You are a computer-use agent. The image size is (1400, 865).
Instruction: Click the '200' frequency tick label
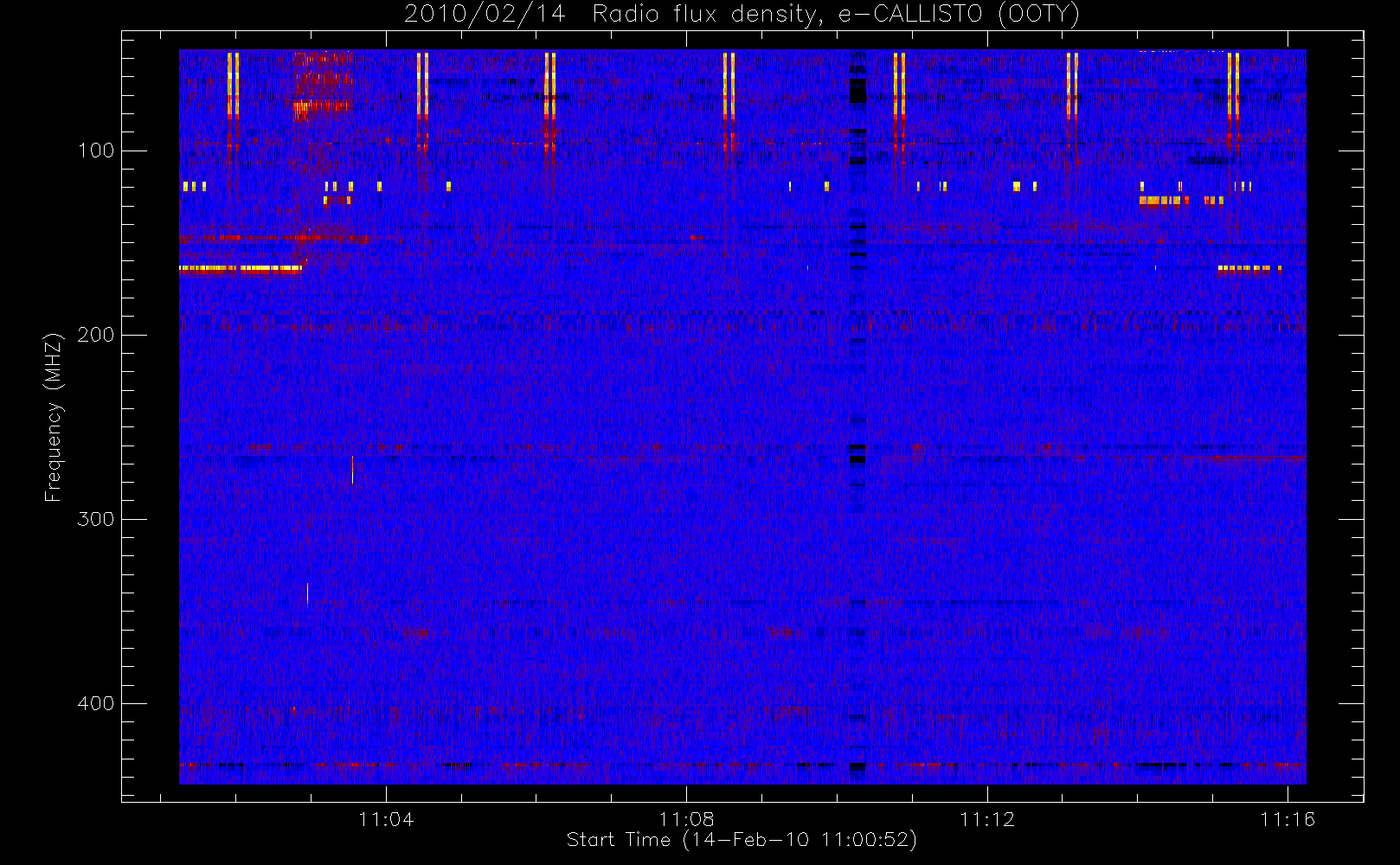pyautogui.click(x=96, y=335)
